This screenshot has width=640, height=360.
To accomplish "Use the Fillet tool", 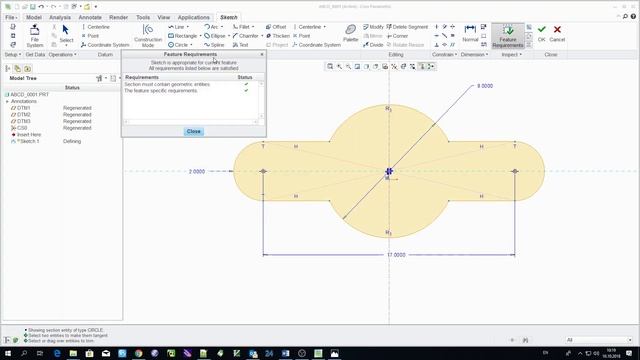I will [241, 27].
